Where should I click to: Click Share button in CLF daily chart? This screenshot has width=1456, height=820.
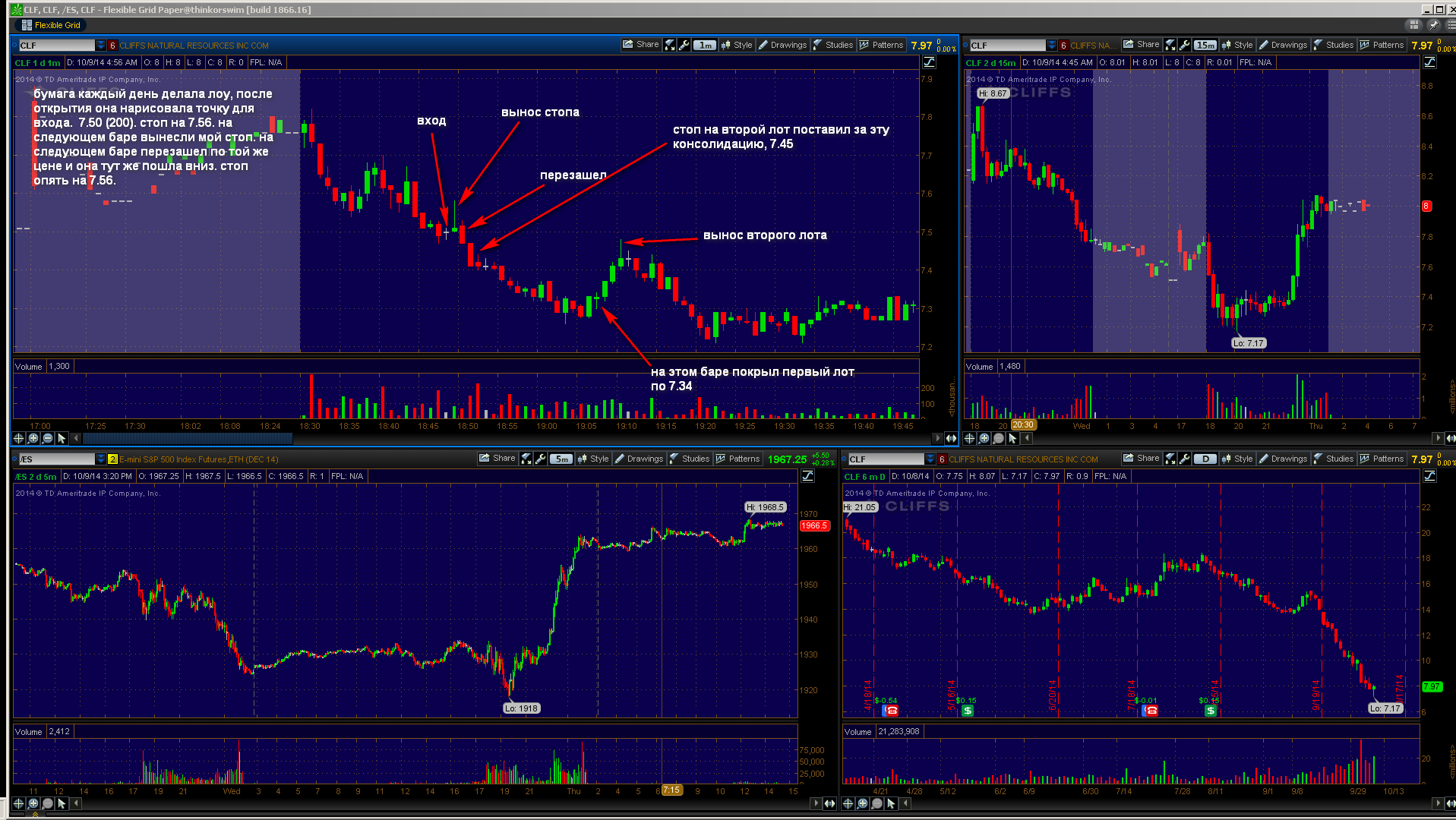click(1142, 459)
